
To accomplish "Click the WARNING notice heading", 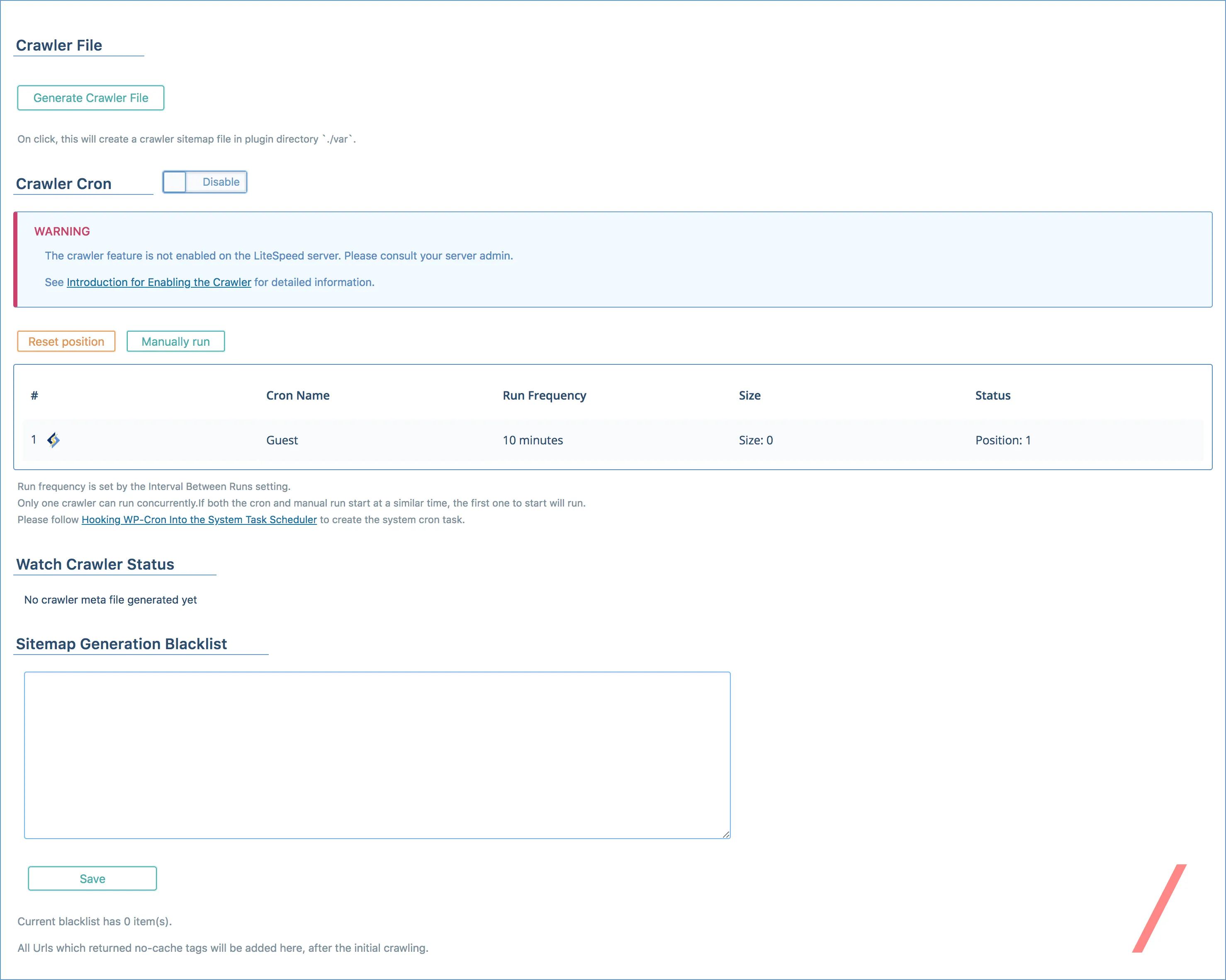I will pyautogui.click(x=62, y=231).
